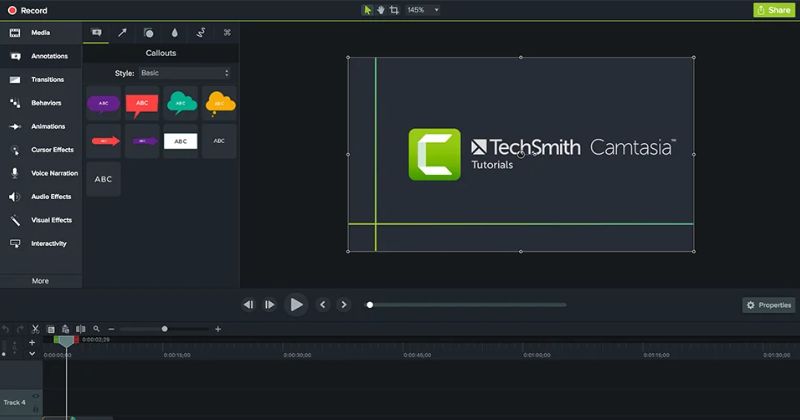Screen dimensions: 800x420
Task: Open the Interactivity panel
Action: pos(41,244)
